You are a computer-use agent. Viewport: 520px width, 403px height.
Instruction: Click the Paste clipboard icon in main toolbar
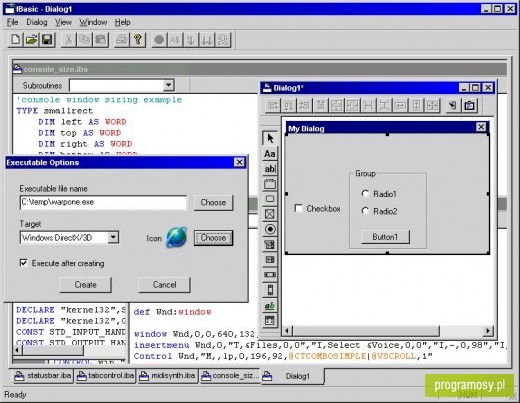pos(100,40)
